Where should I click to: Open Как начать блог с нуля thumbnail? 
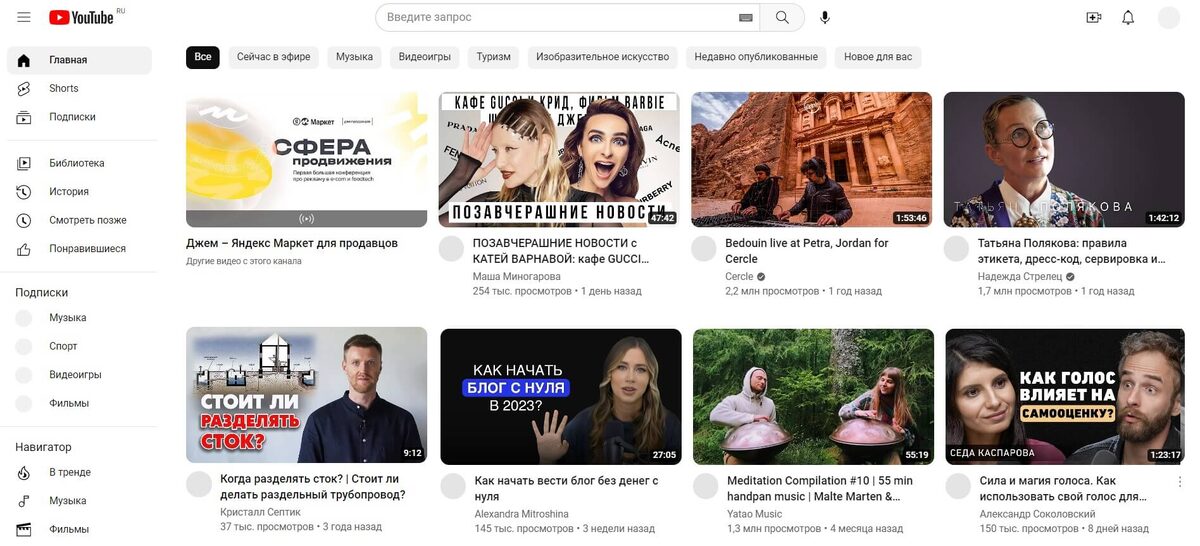pos(560,396)
